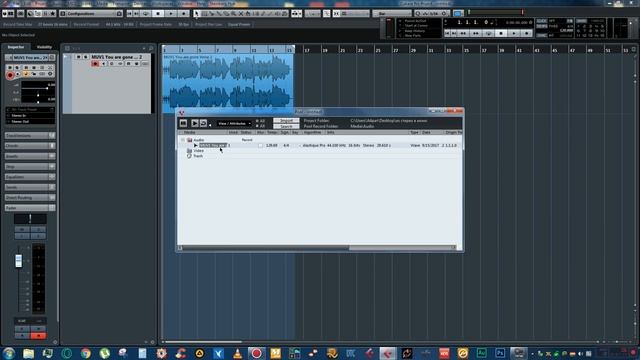Viewport: 640px width, 360px height.
Task: Click Record in the top toolbar transport
Action: (x=184, y=13)
